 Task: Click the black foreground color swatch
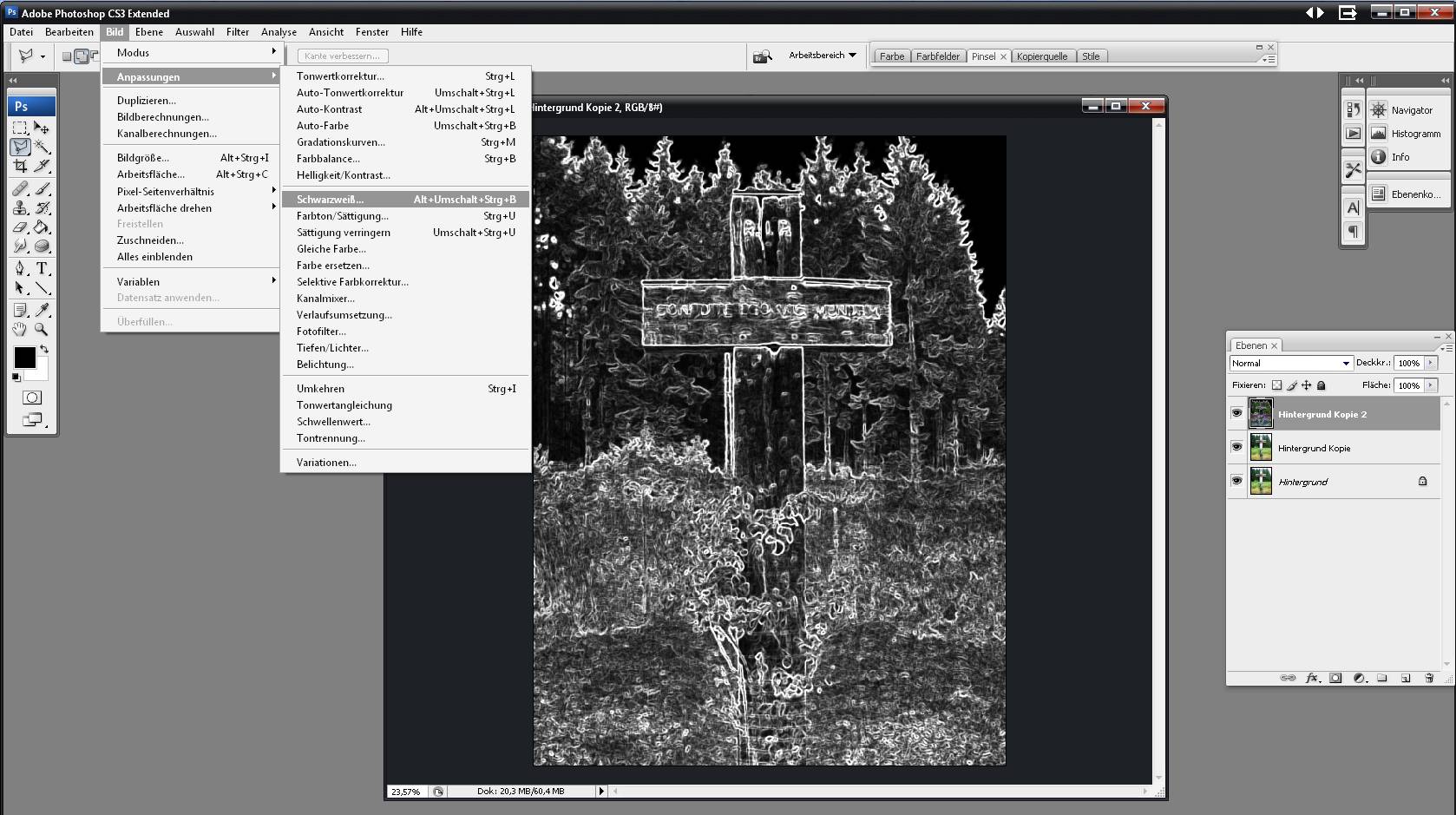[24, 357]
